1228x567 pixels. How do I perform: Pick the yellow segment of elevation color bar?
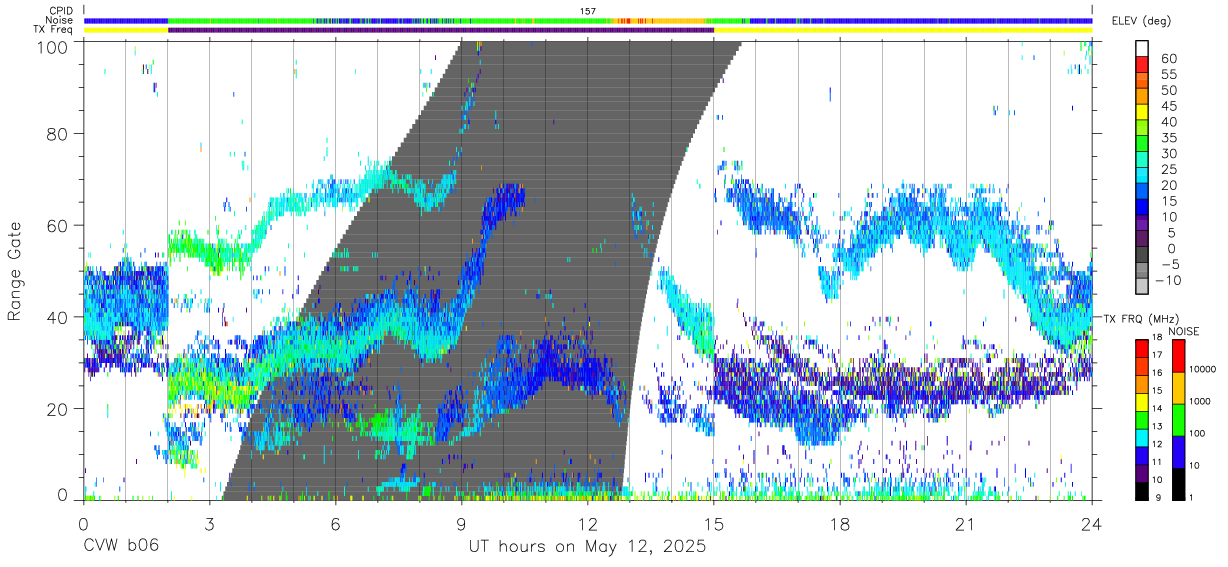click(1142, 112)
